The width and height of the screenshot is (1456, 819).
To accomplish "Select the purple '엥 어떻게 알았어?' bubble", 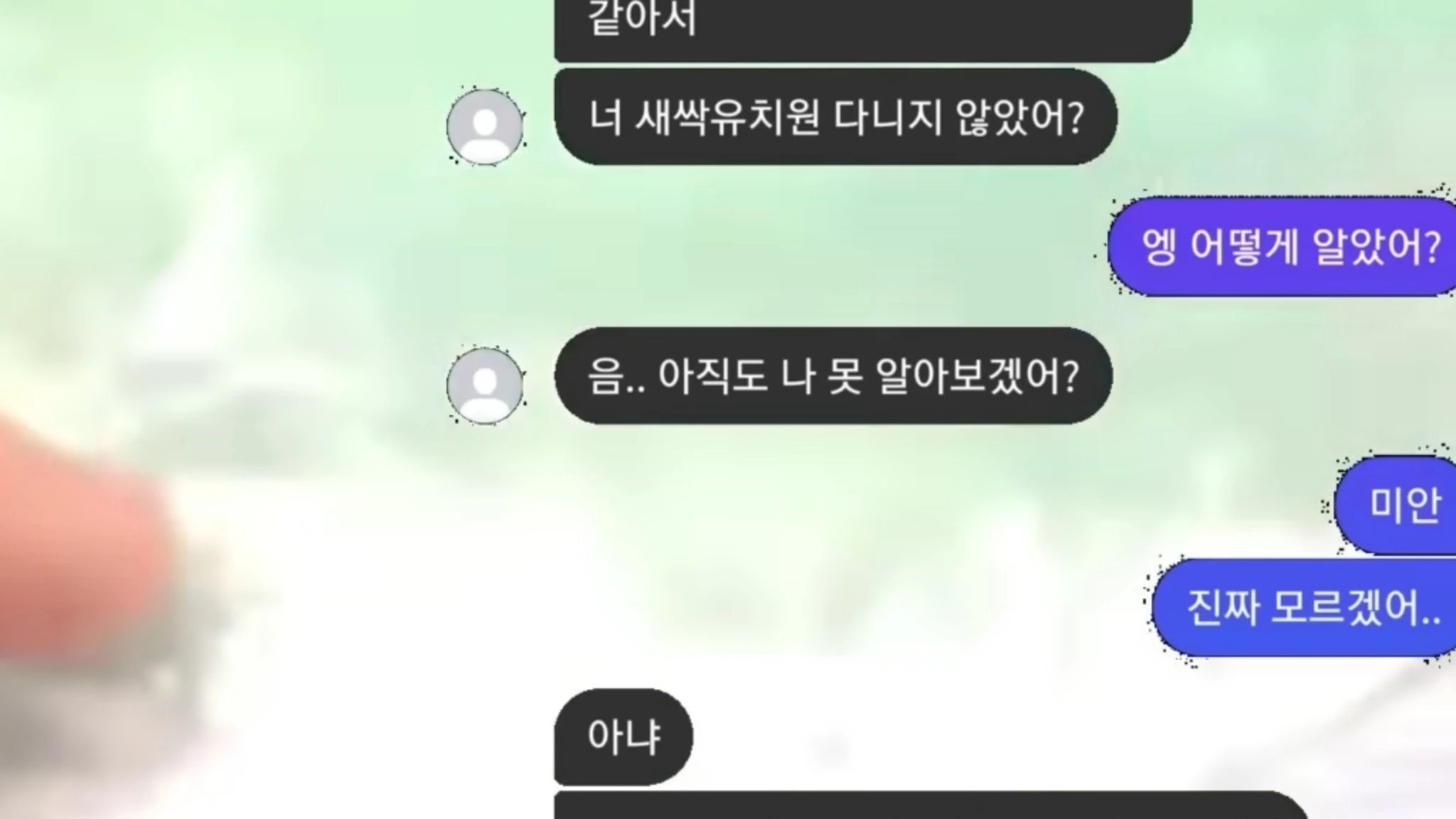I will (x=1283, y=247).
